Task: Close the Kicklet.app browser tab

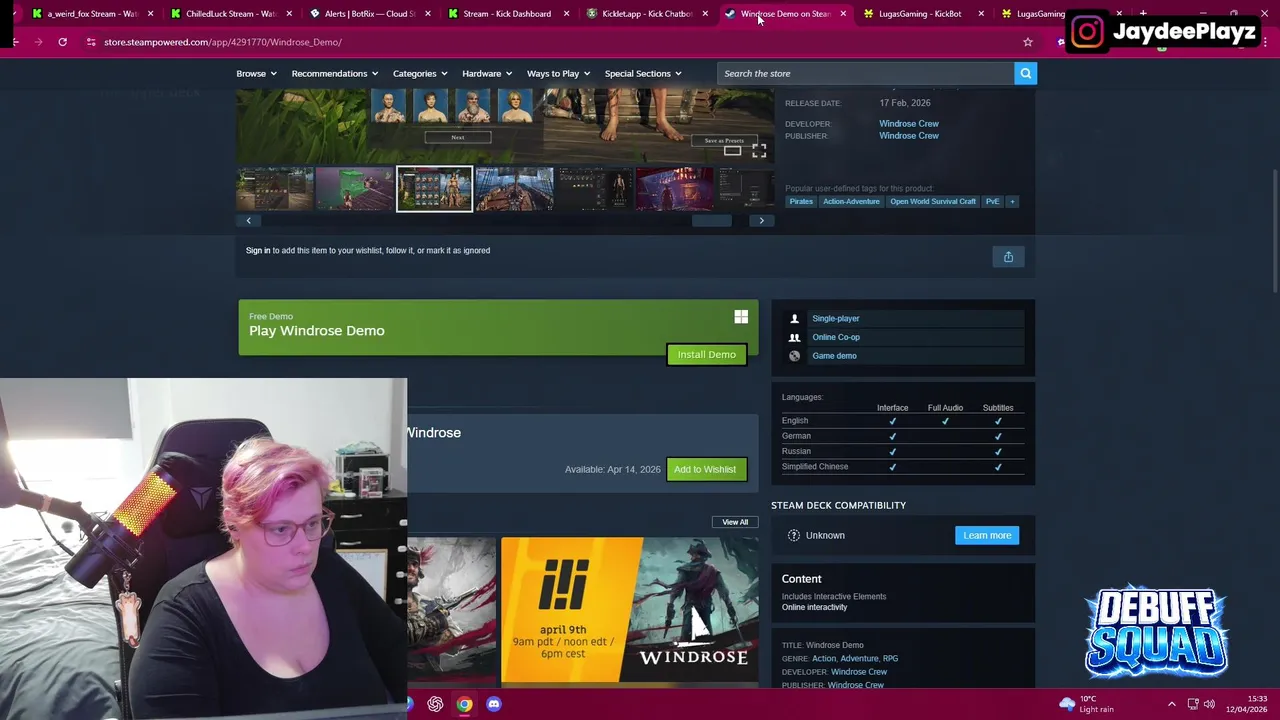Action: point(705,14)
